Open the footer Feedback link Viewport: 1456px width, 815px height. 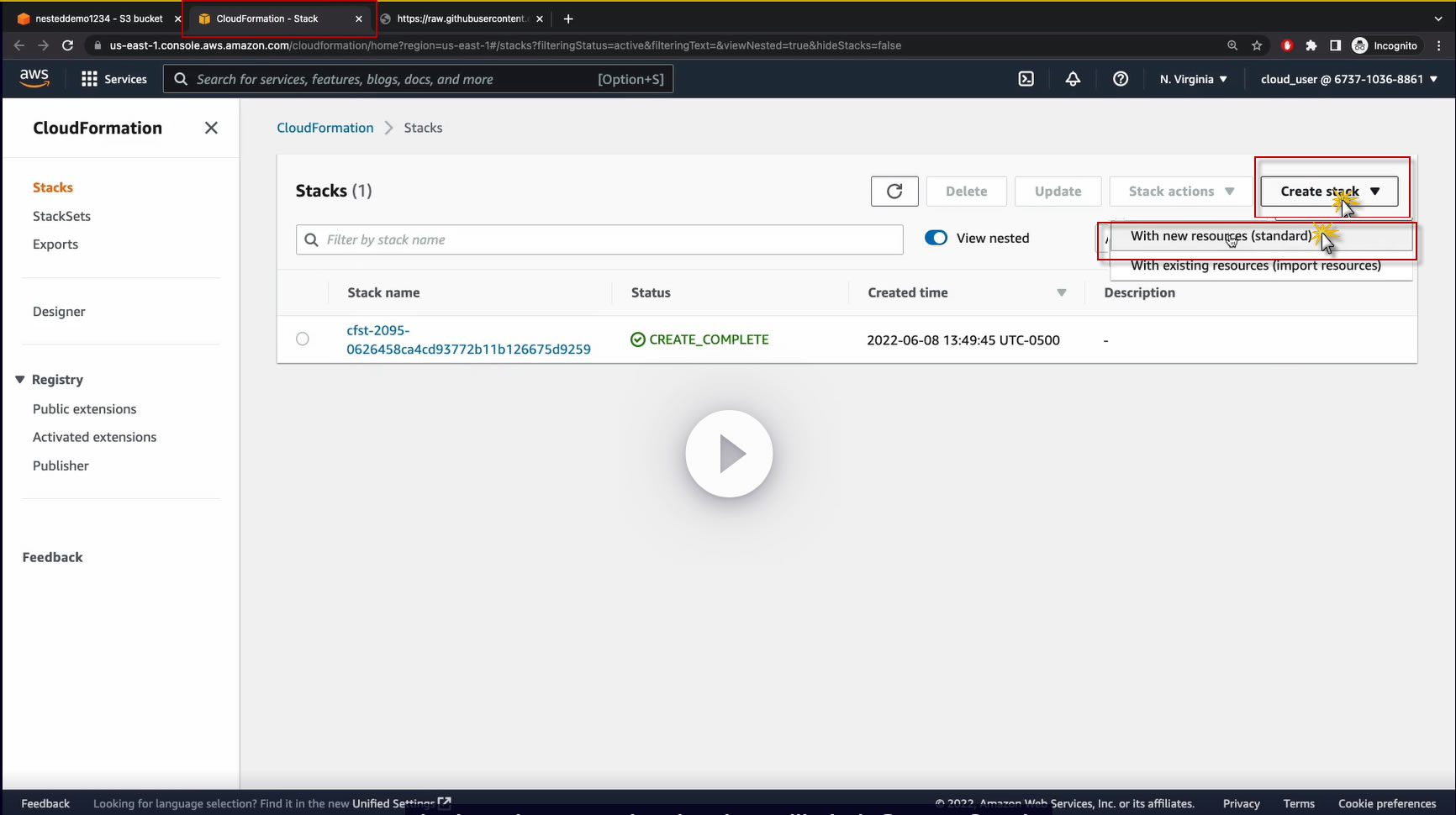(x=45, y=803)
